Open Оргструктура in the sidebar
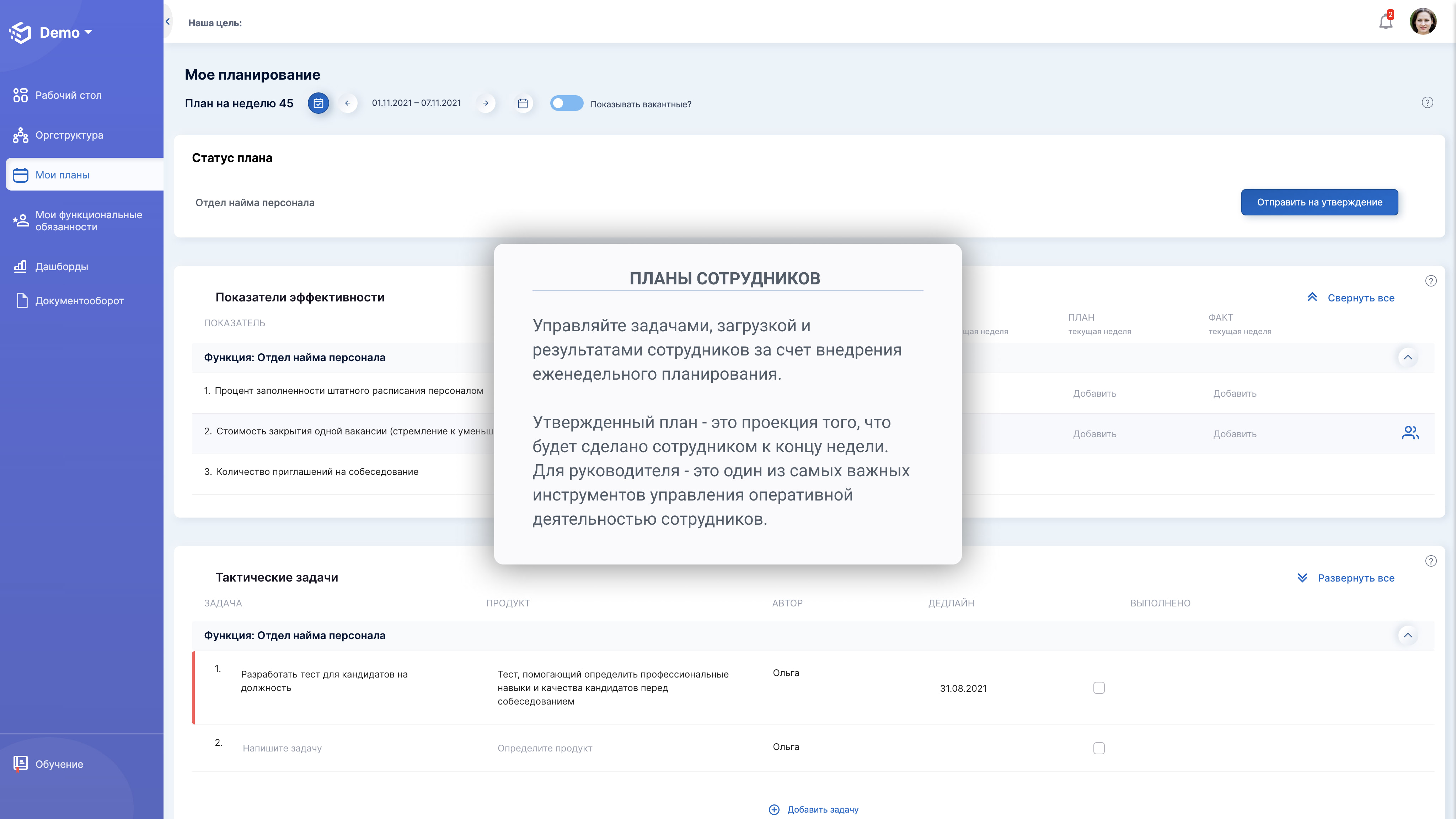 click(x=69, y=135)
